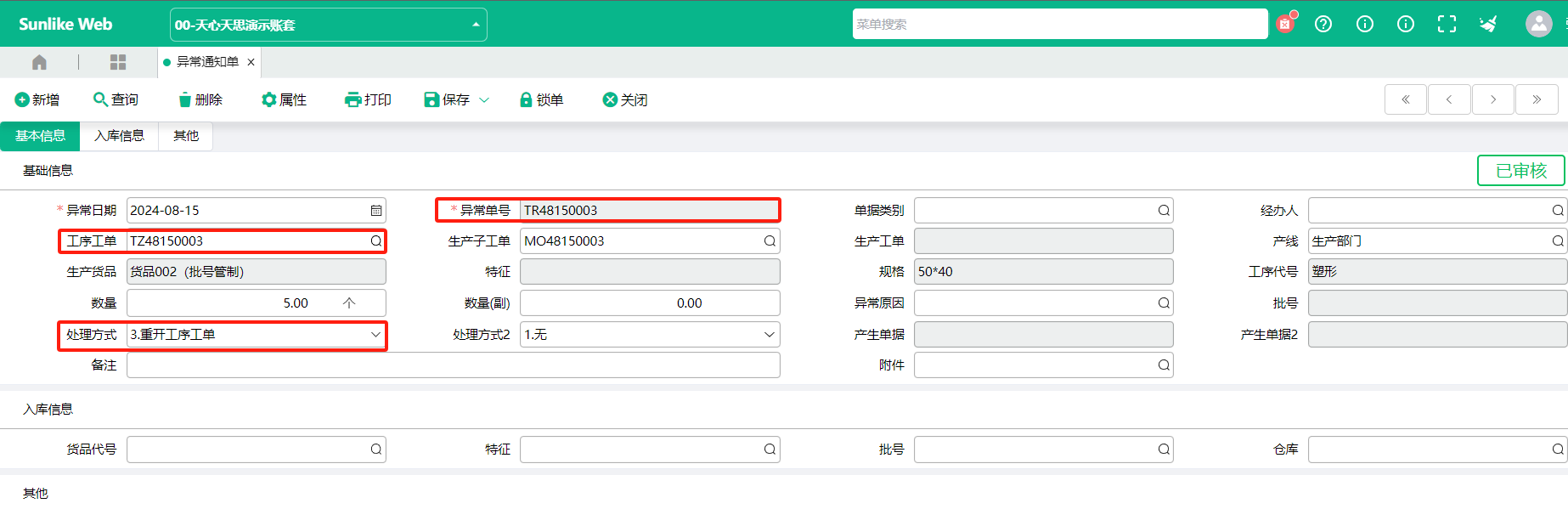Image resolution: width=1568 pixels, height=509 pixels.
Task: Click search icon in 工序工单 field
Action: coord(375,241)
